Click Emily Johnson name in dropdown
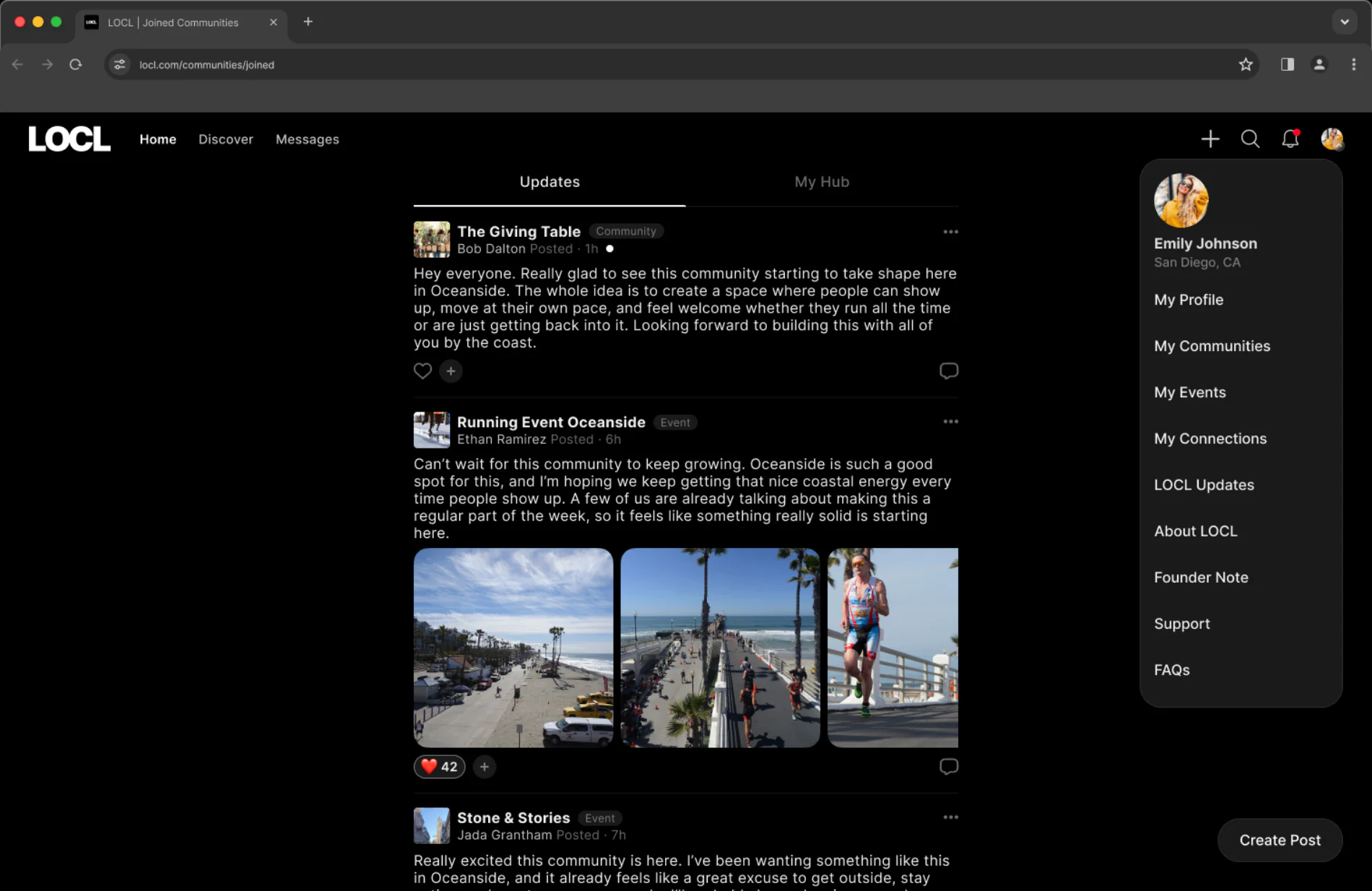This screenshot has width=1372, height=891. pyautogui.click(x=1205, y=243)
